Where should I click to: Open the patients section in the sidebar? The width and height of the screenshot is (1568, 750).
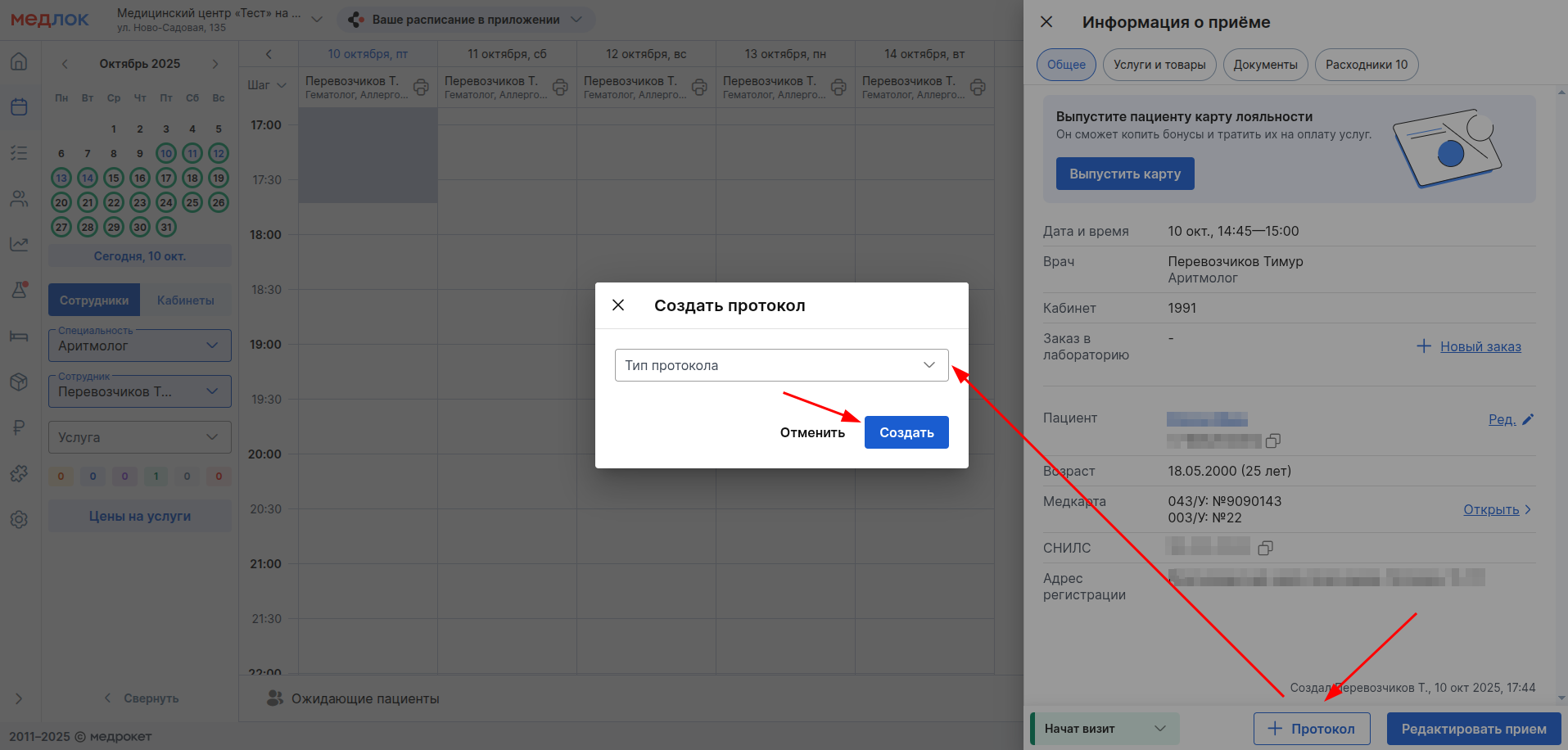click(19, 199)
